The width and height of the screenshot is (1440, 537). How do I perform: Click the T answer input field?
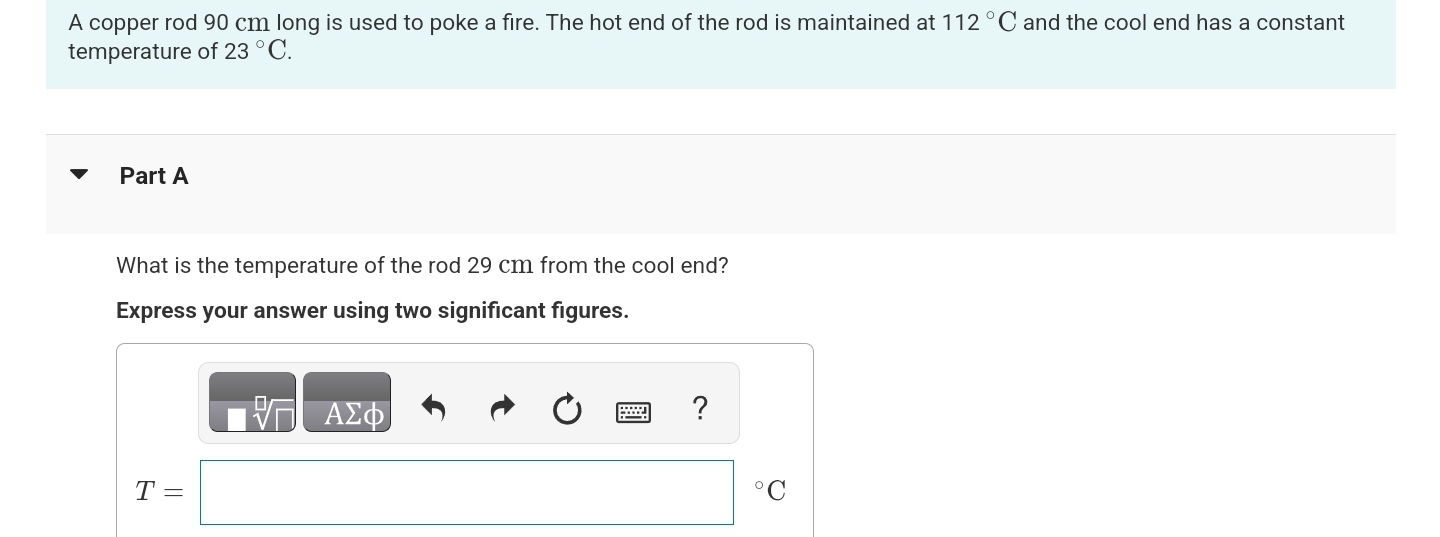click(x=467, y=492)
